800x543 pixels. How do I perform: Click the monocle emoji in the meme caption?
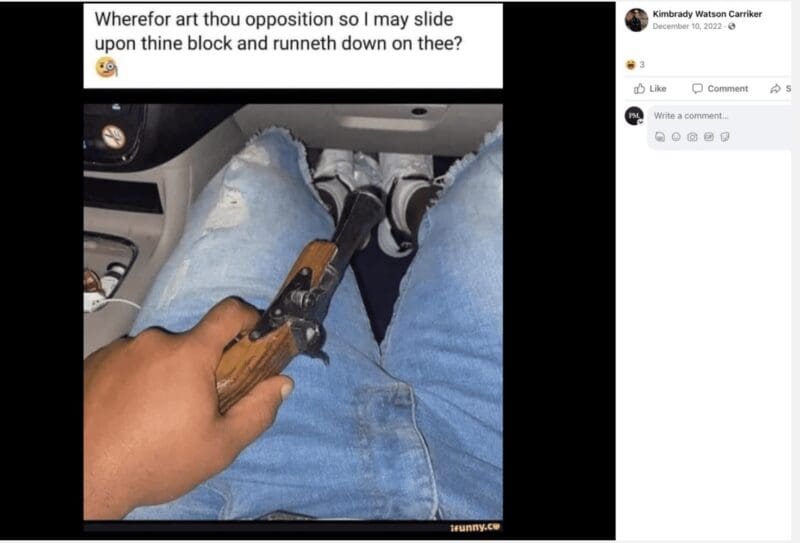click(107, 67)
